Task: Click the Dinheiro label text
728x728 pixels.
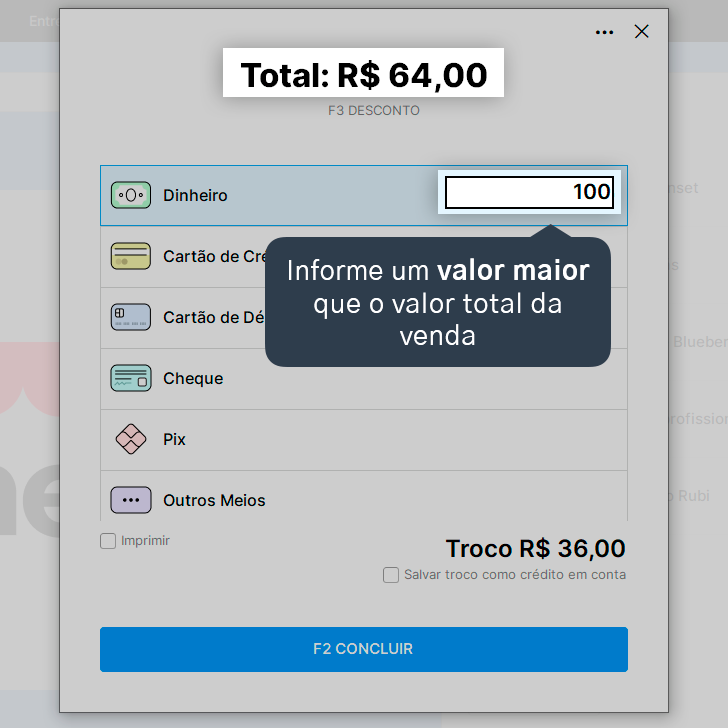Action: [195, 195]
